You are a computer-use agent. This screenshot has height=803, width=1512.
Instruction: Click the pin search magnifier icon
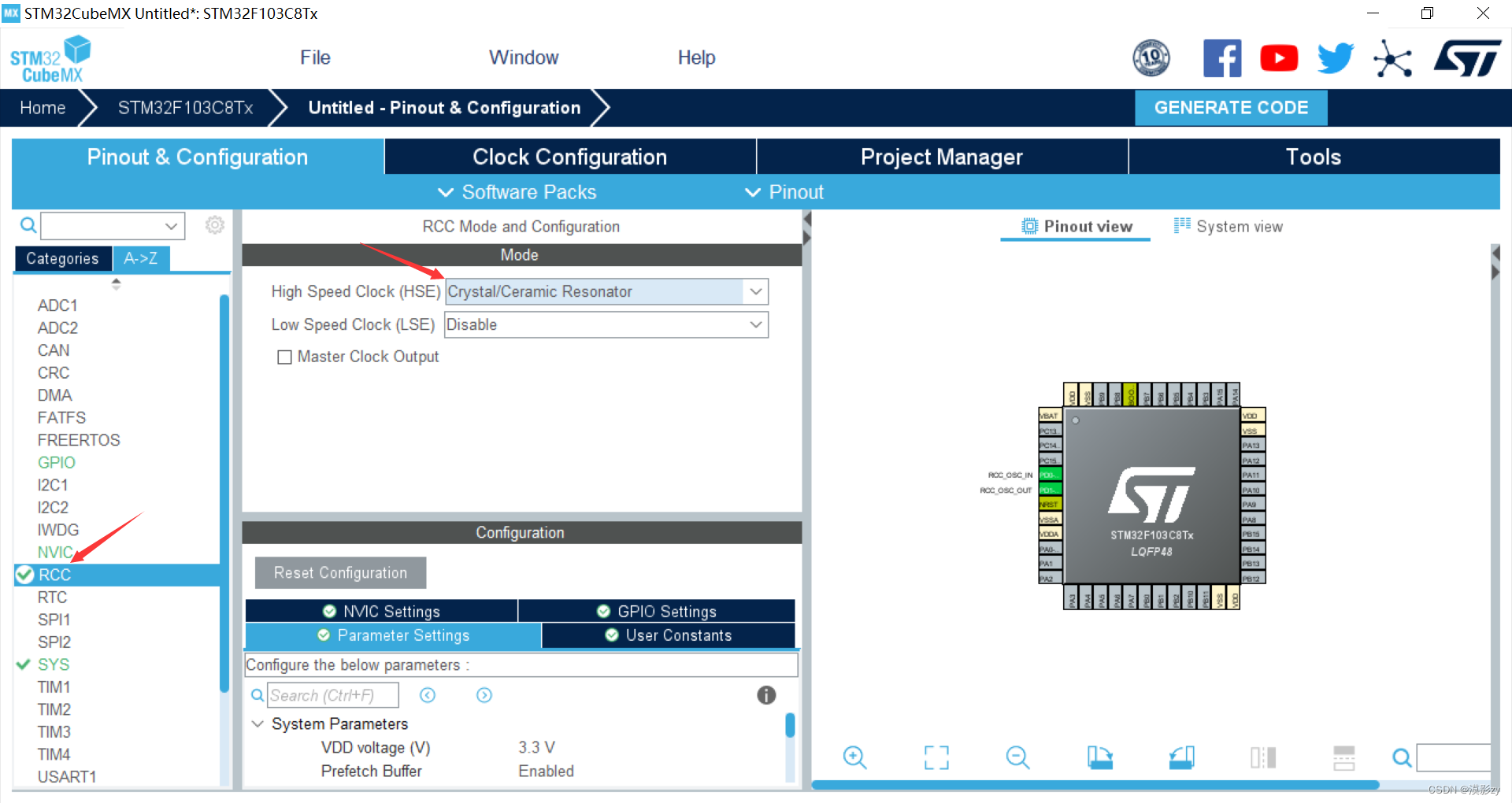pyautogui.click(x=1402, y=758)
